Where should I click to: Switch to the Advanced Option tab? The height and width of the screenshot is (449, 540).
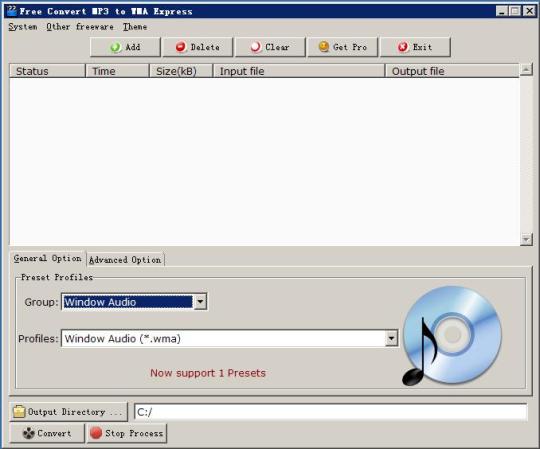(125, 260)
